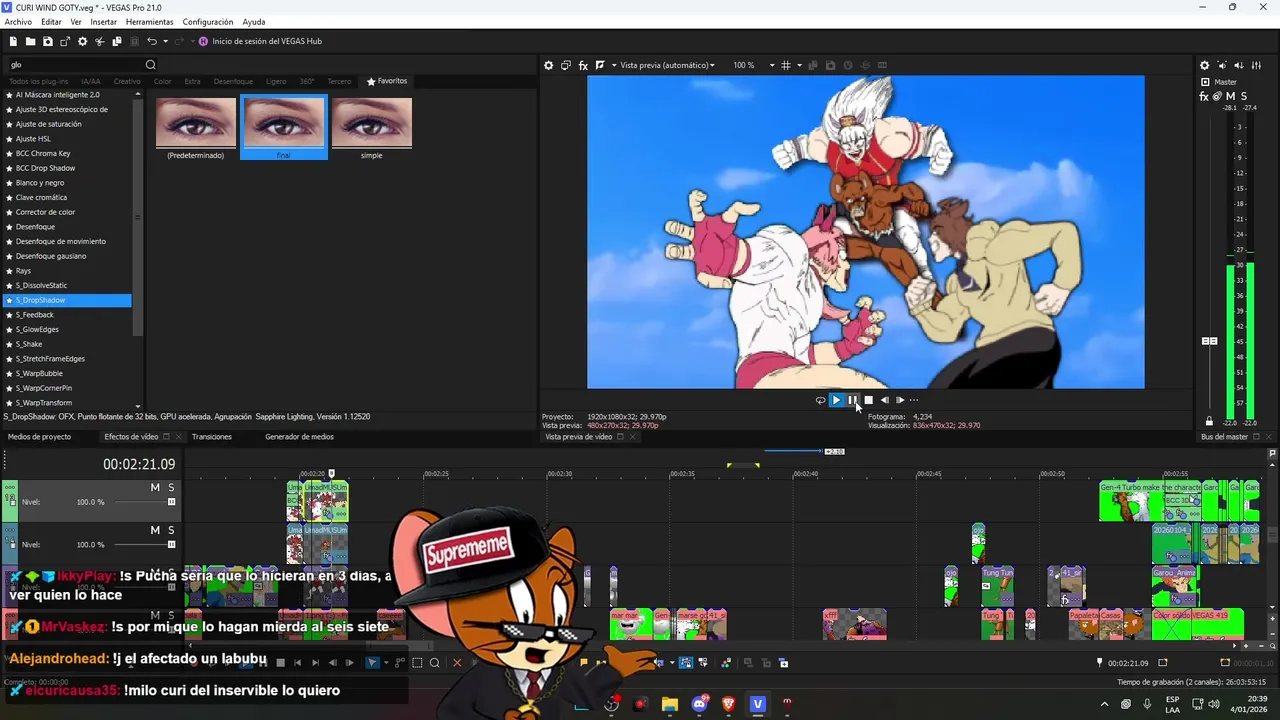Image resolution: width=1280 pixels, height=720 pixels.
Task: Toggle split-screen view icon in preview
Action: pos(600,65)
